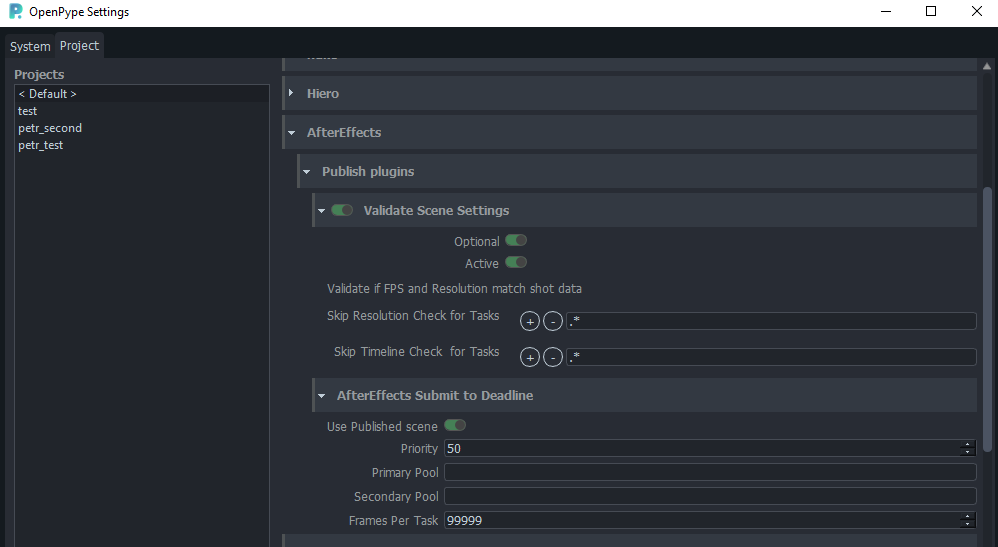Click the AfterEffects Submit to Deadline heading
Image resolution: width=998 pixels, height=547 pixels.
coord(435,395)
